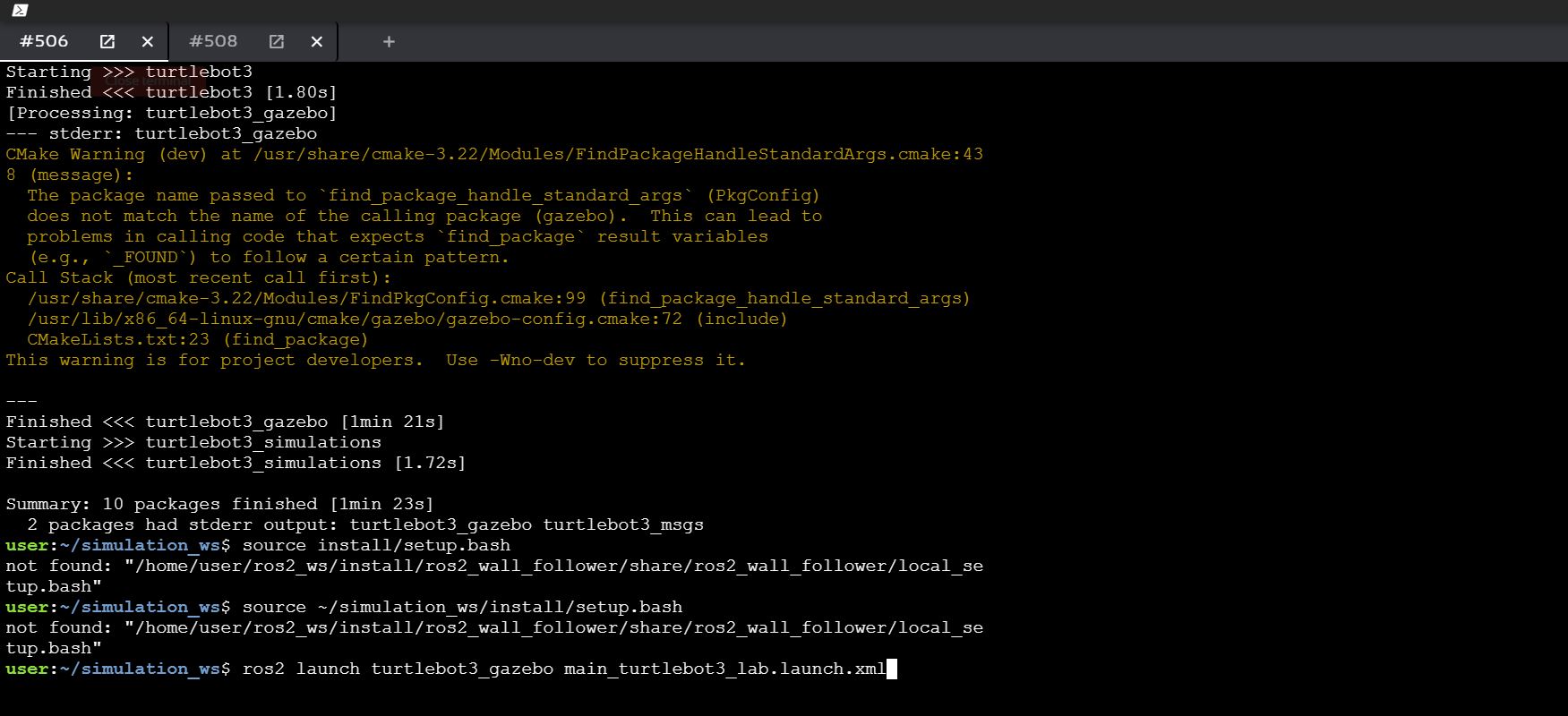Click the 'source install/setup.bash' command text
This screenshot has height=716, width=1568.
pos(376,546)
